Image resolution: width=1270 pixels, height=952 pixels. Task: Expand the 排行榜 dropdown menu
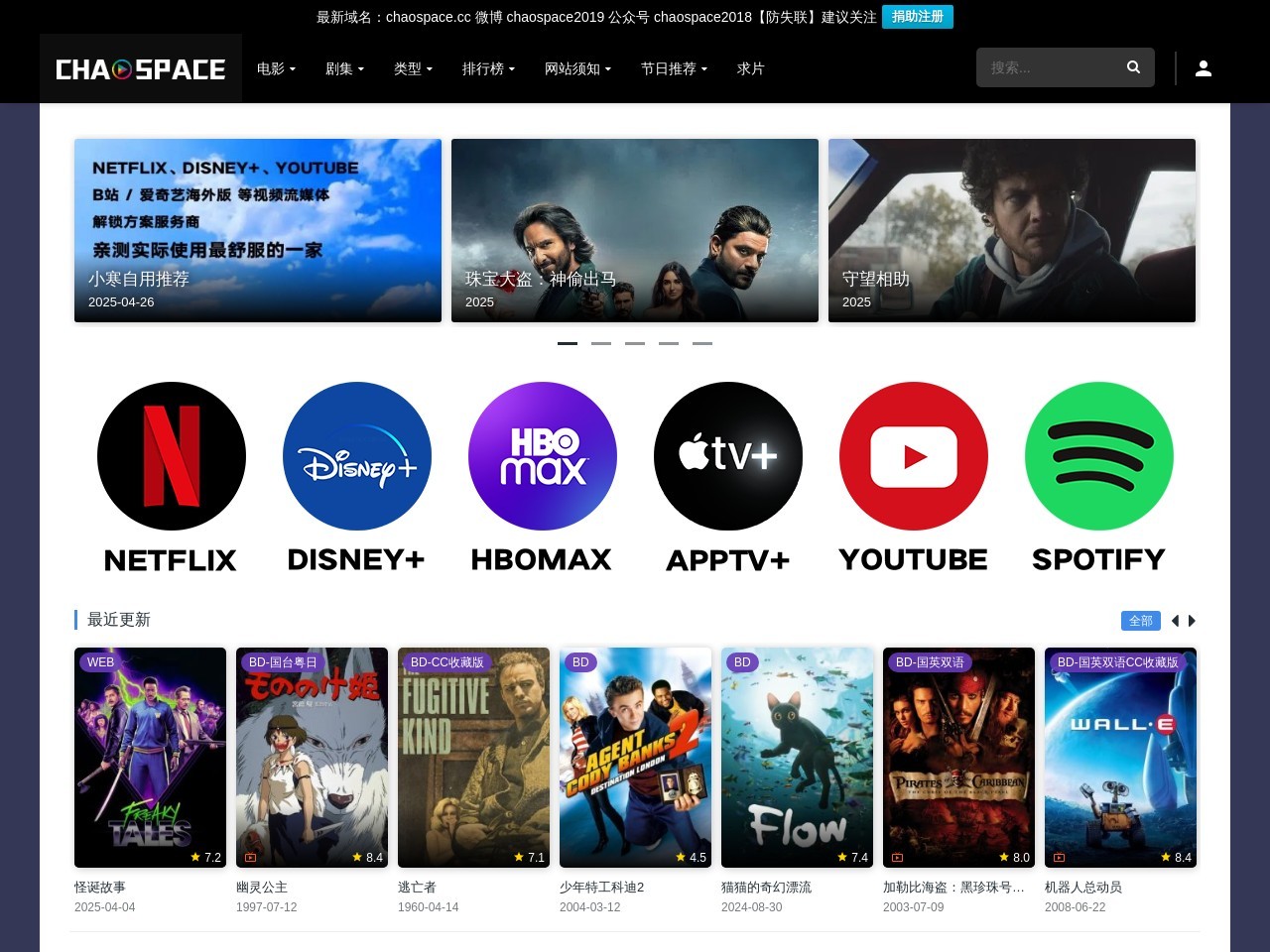click(x=488, y=68)
